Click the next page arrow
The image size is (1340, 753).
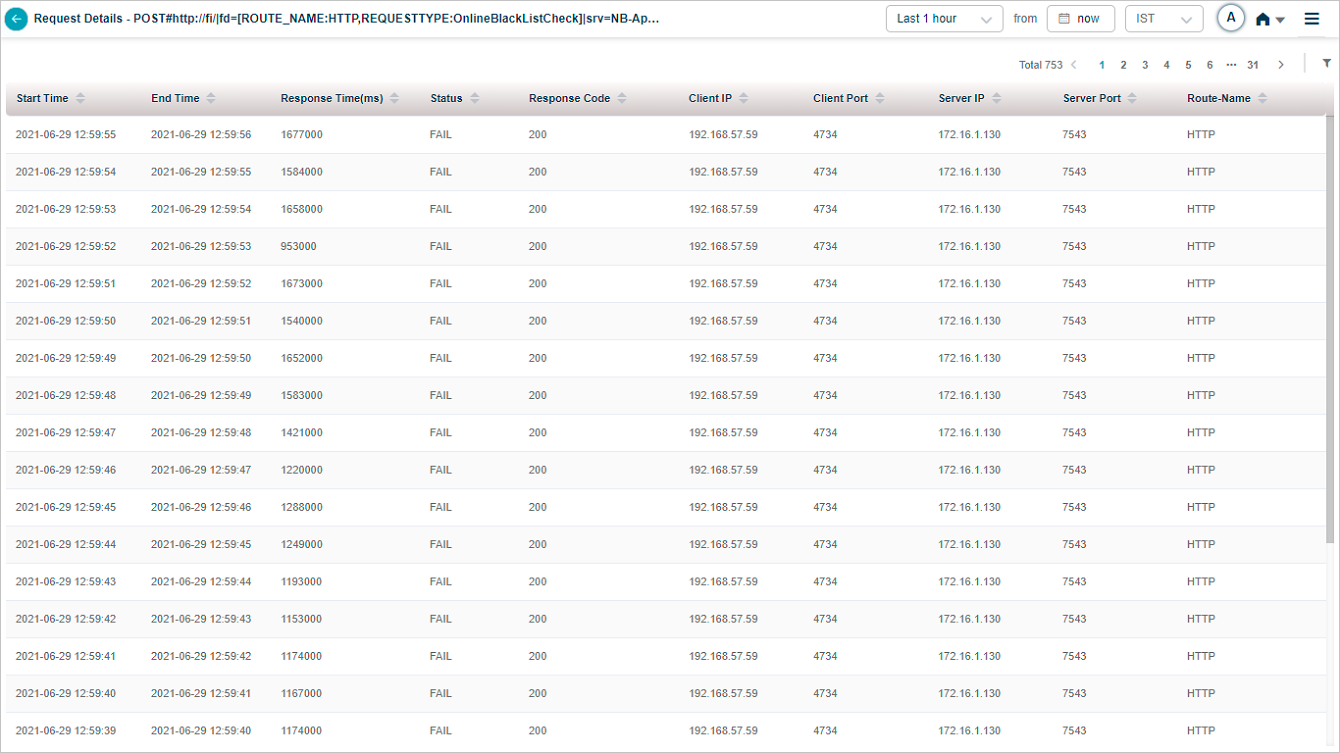point(1281,65)
